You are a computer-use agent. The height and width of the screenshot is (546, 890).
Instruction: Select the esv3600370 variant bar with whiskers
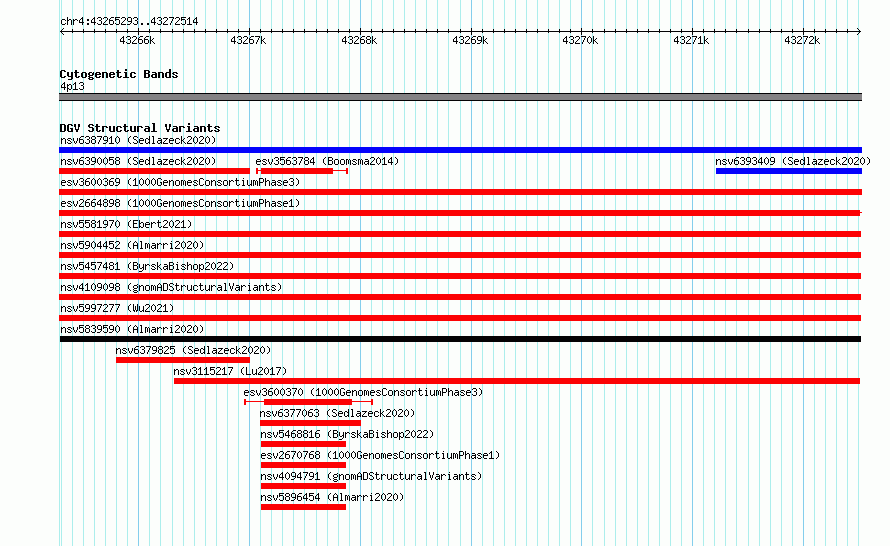pyautogui.click(x=308, y=402)
